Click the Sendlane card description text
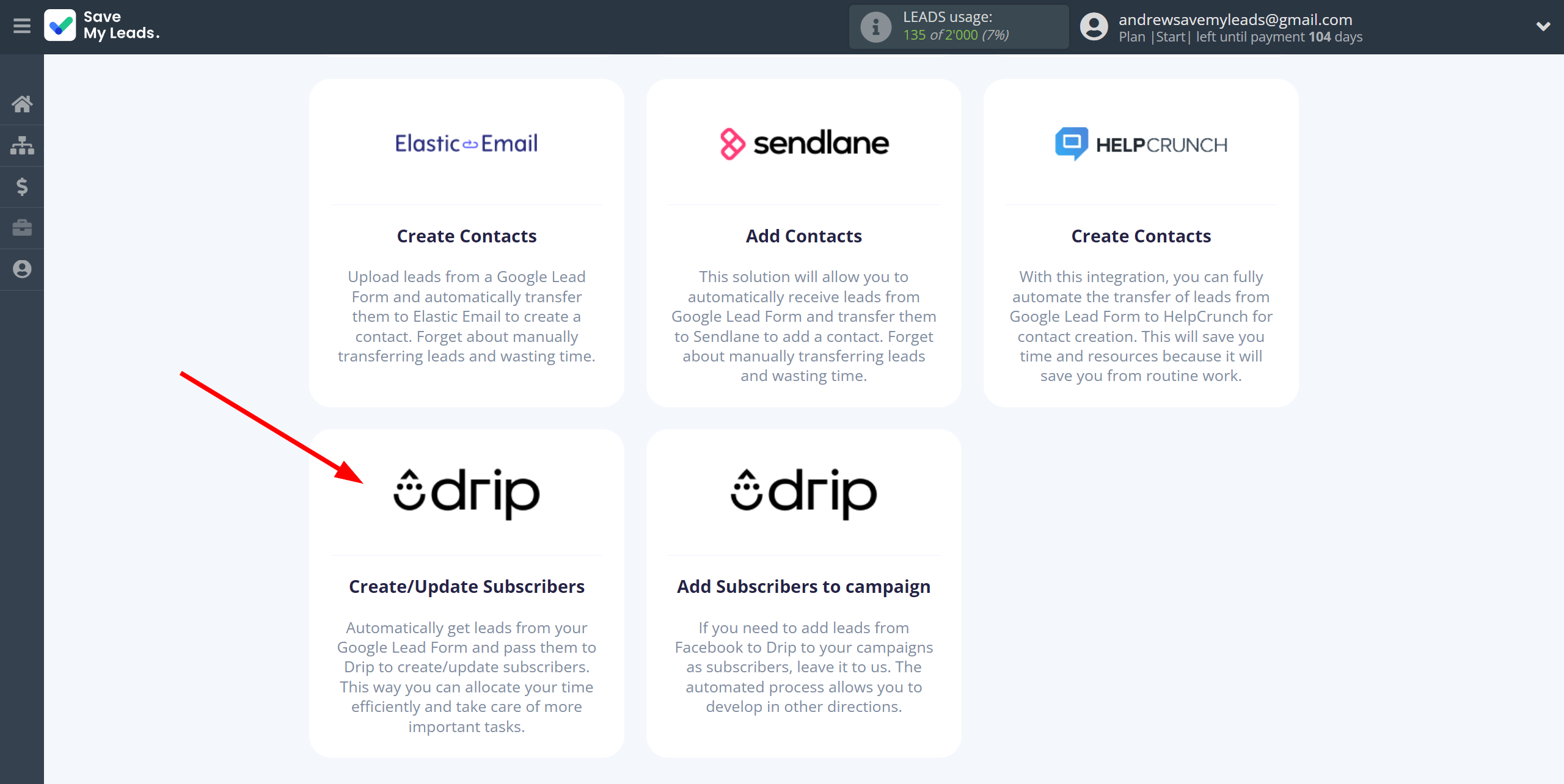 pyautogui.click(x=804, y=326)
